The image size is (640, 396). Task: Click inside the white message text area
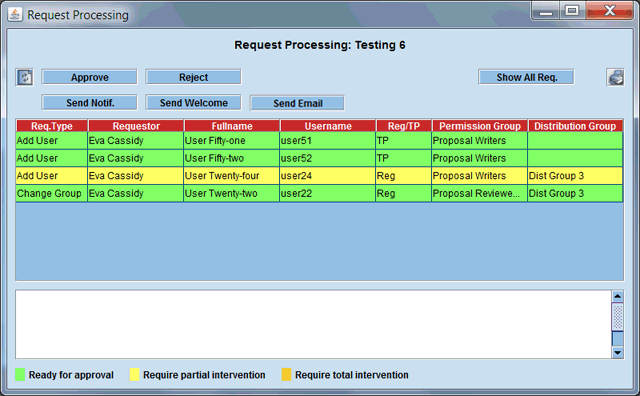click(x=313, y=324)
